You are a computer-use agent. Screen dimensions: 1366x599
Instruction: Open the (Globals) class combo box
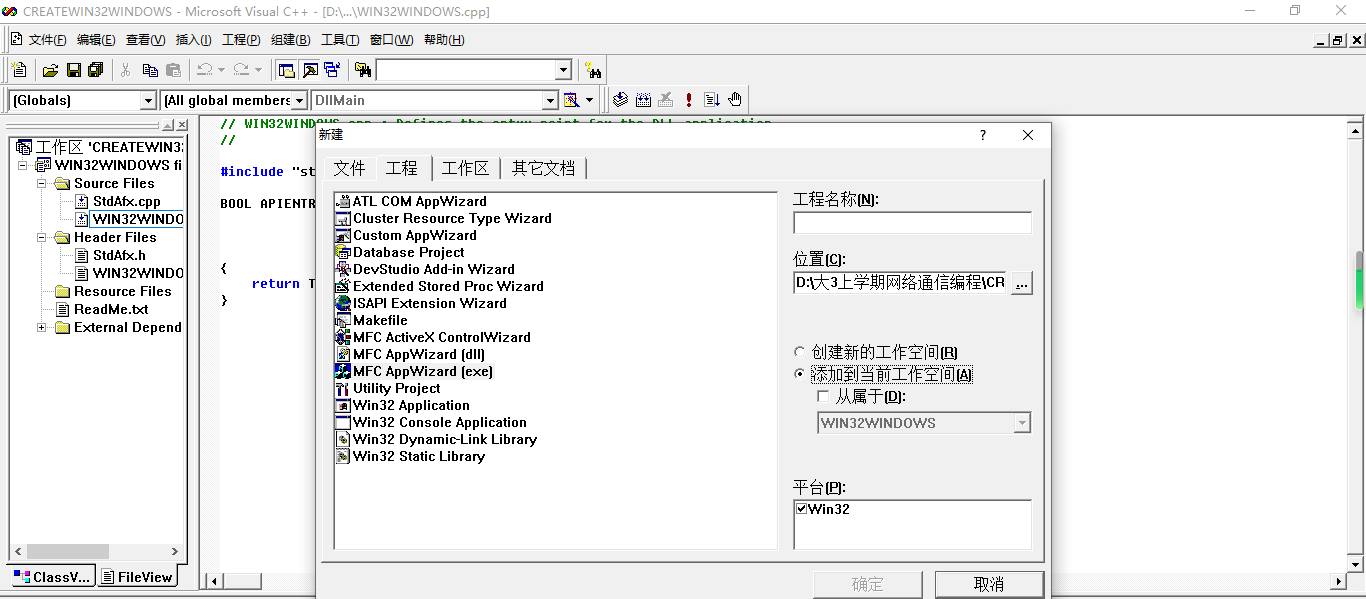click(148, 100)
